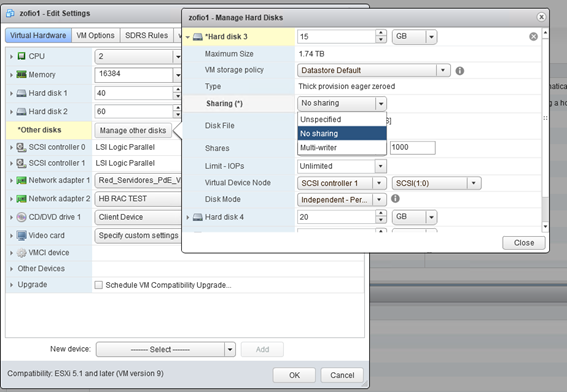
Task: Click the SCSI controller 1 icon
Action: (21, 163)
